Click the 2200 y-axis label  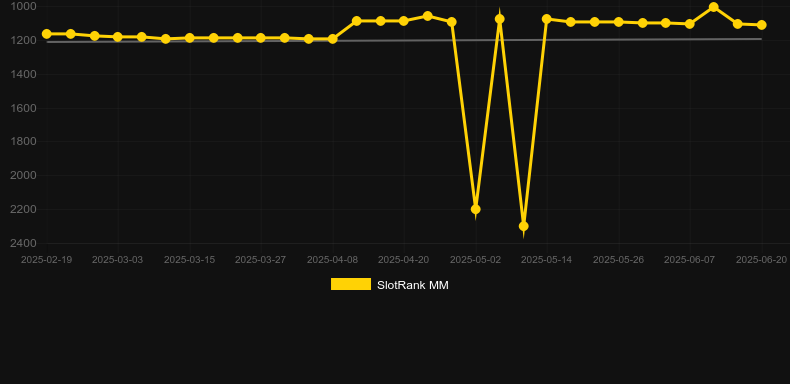coord(23,209)
